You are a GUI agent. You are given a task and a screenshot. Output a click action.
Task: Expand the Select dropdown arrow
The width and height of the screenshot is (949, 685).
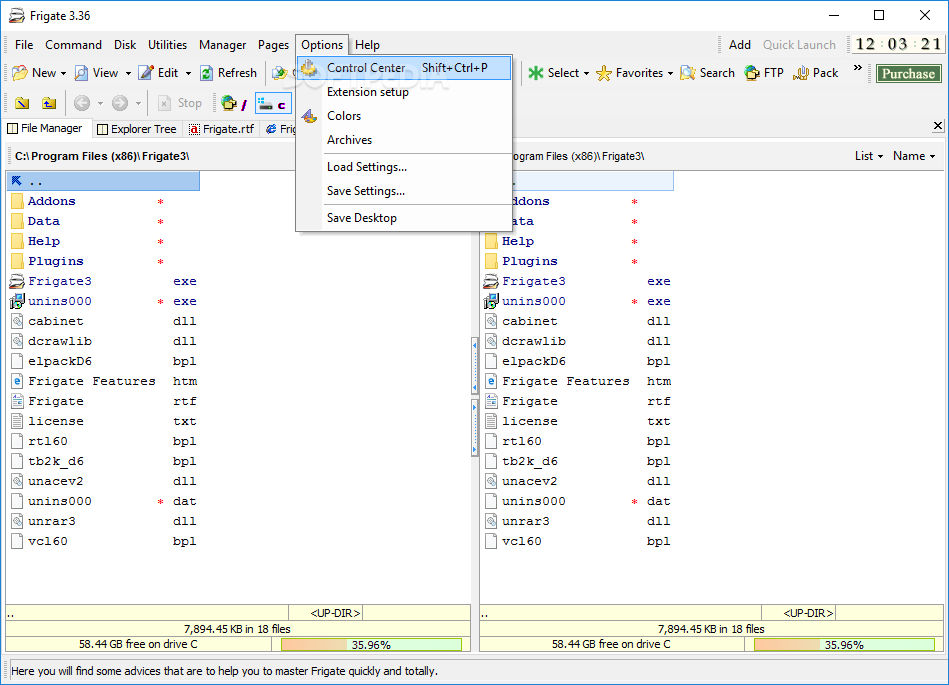(586, 74)
